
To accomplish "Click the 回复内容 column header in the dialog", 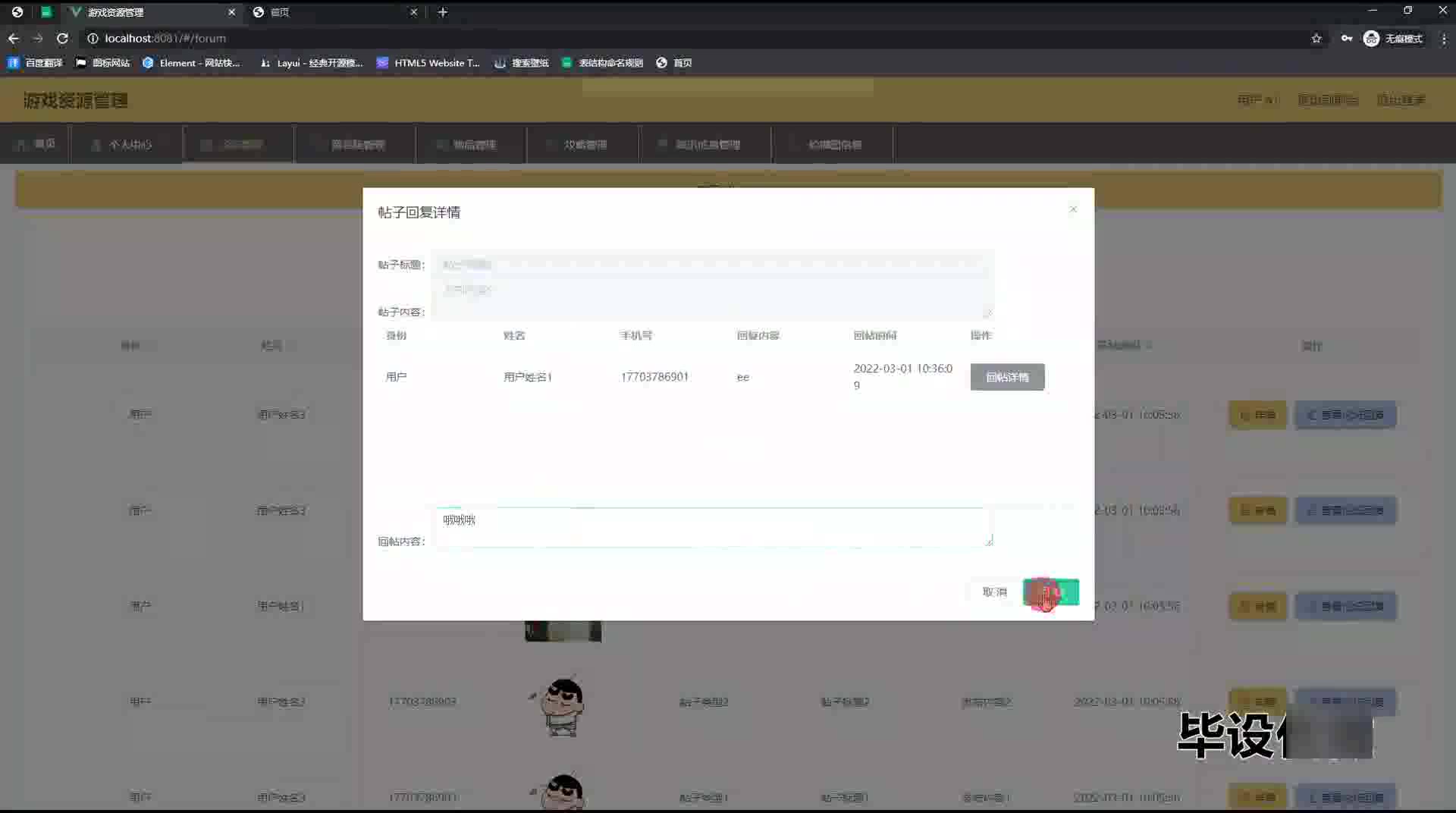I will point(758,335).
